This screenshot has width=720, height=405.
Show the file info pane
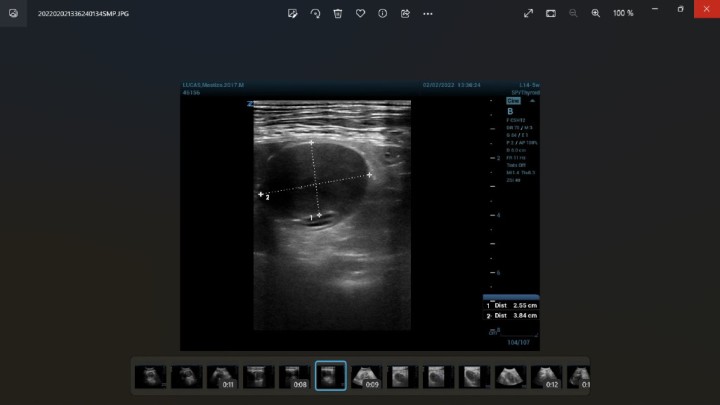click(382, 13)
